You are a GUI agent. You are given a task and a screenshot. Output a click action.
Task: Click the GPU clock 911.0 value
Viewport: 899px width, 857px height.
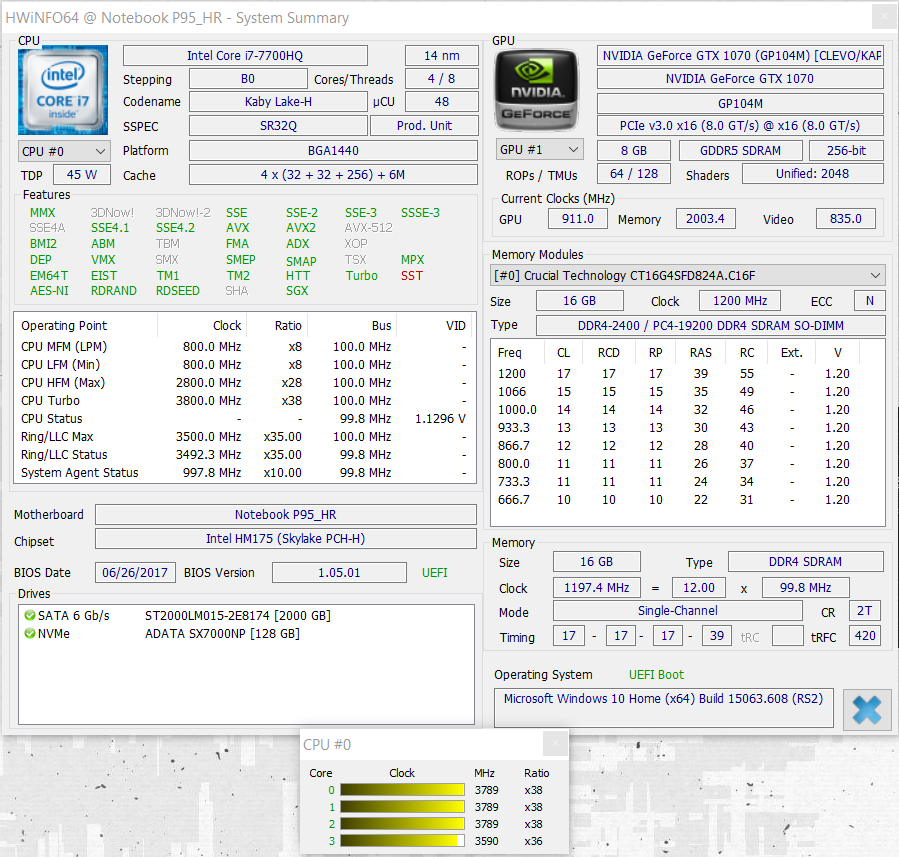(x=577, y=218)
